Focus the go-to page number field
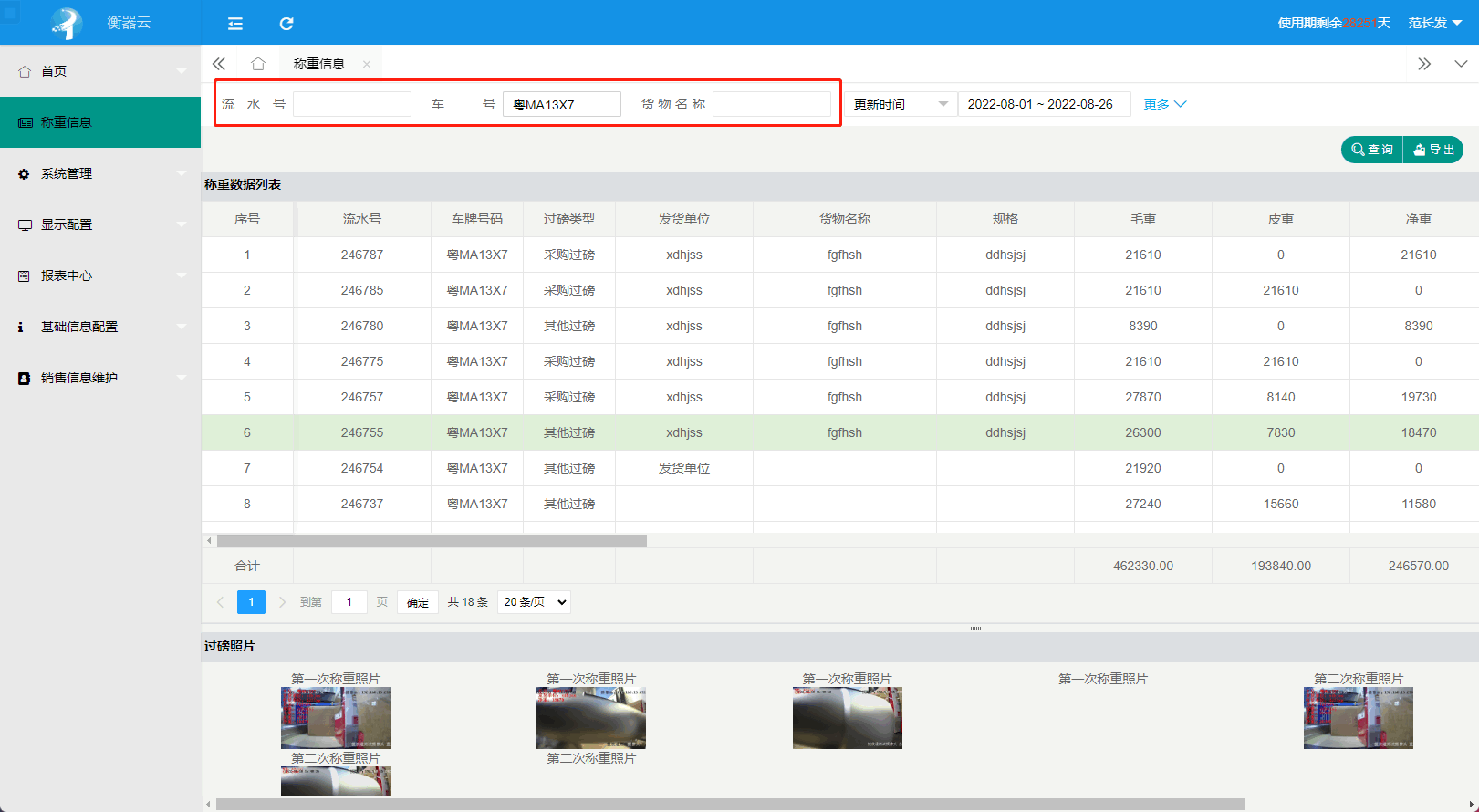 pyautogui.click(x=349, y=602)
